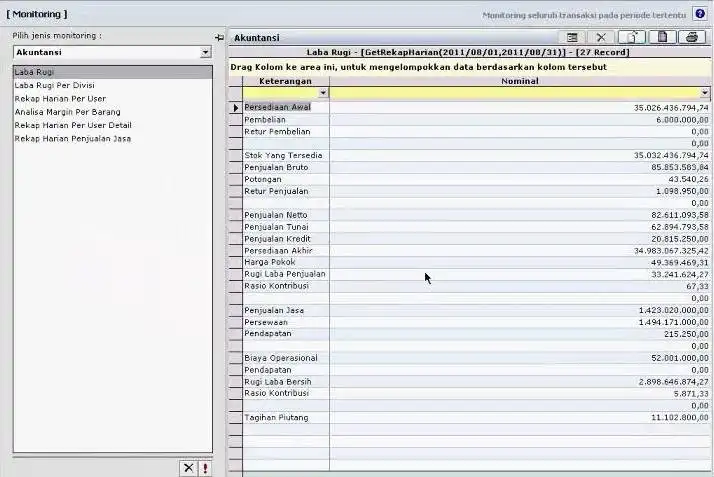Viewport: 714px width, 477px height.
Task: Open the Keterangan column filter dropdown
Action: (x=323, y=93)
